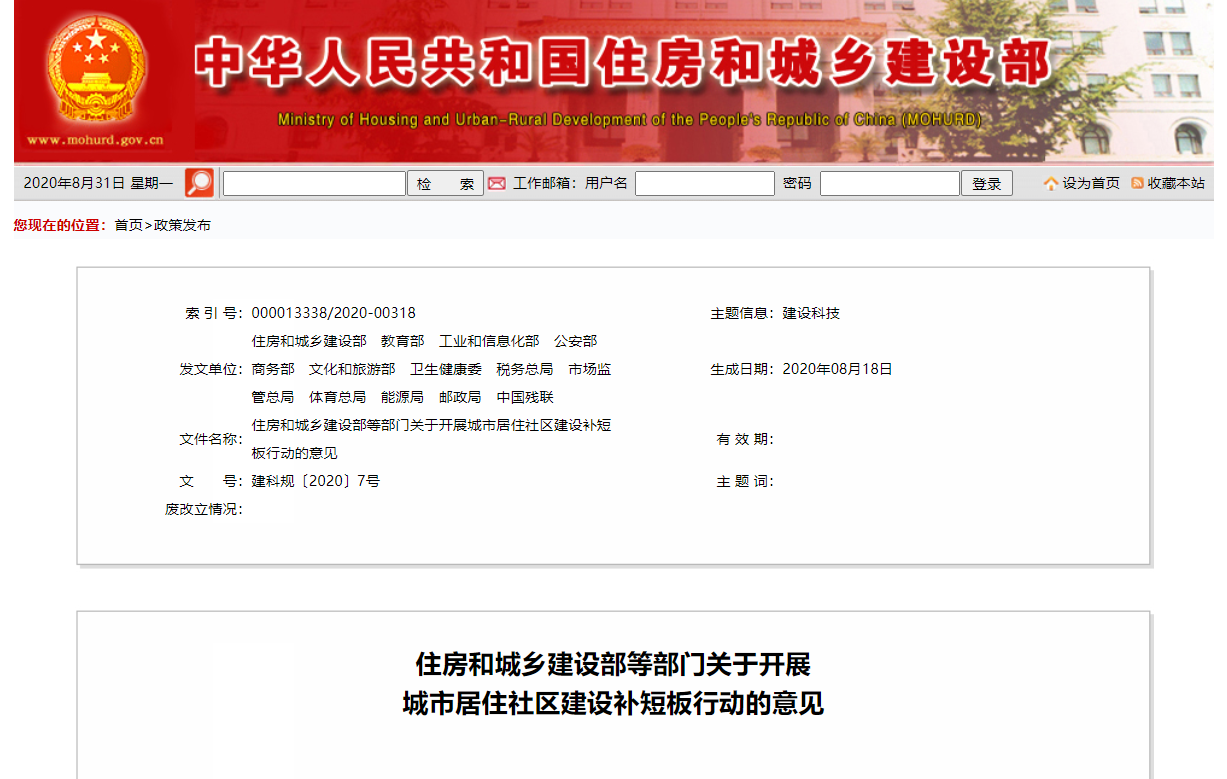Viewport: 1227px width, 779px height.
Task: Click issuing unit 工业和信息化部
Action: coord(489,341)
